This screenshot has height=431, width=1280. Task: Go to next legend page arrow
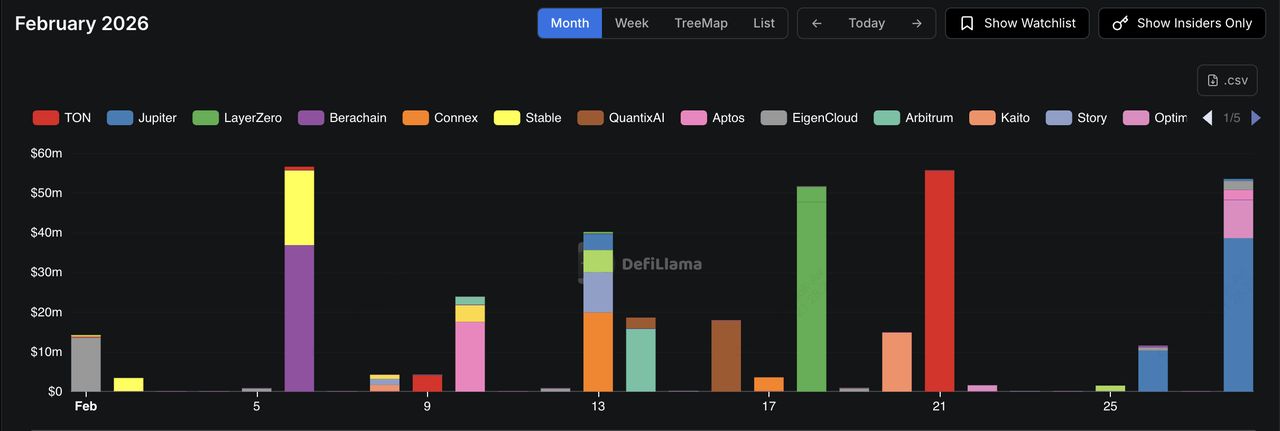point(1256,118)
